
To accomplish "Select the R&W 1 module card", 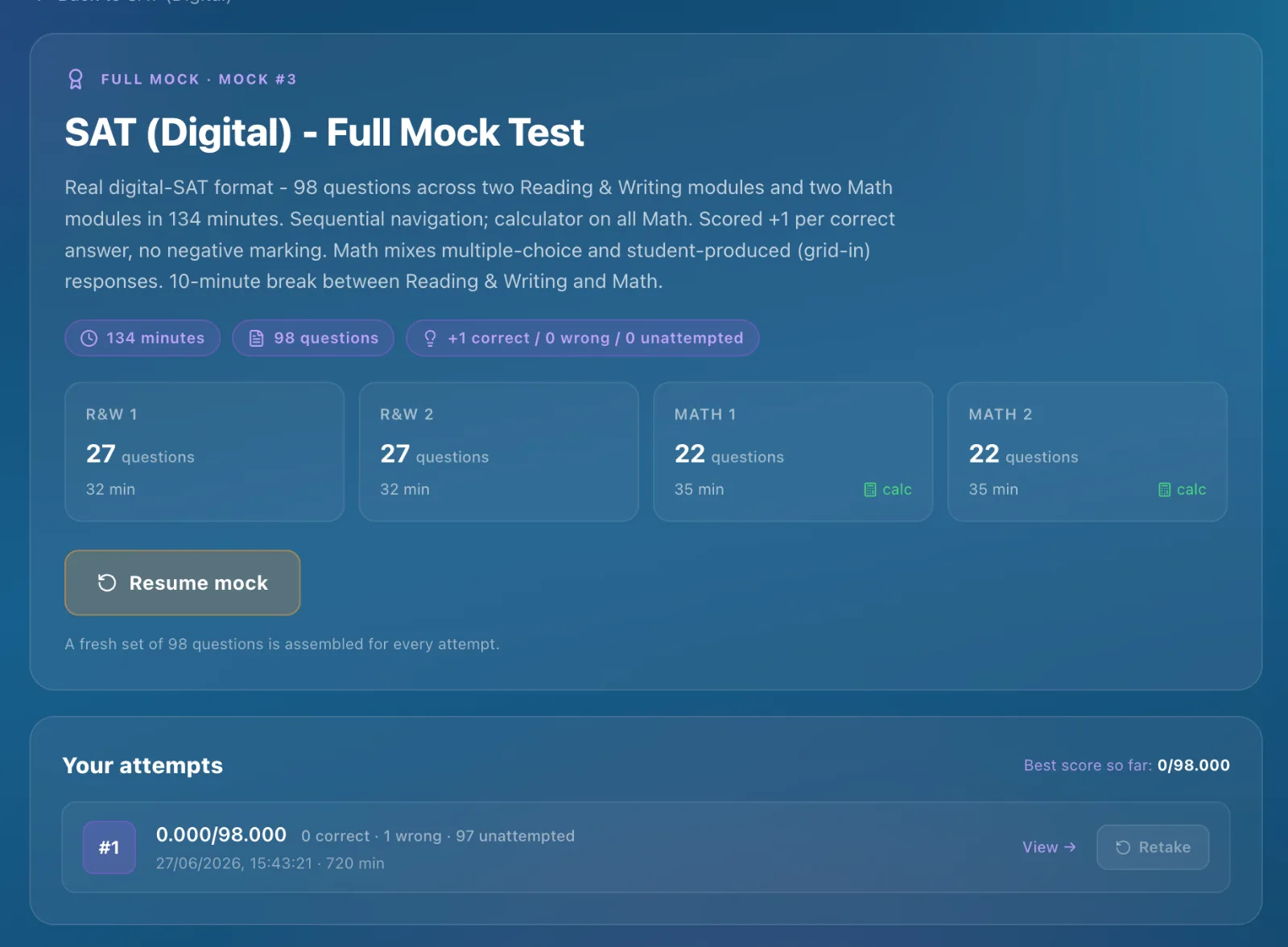I will 204,451.
